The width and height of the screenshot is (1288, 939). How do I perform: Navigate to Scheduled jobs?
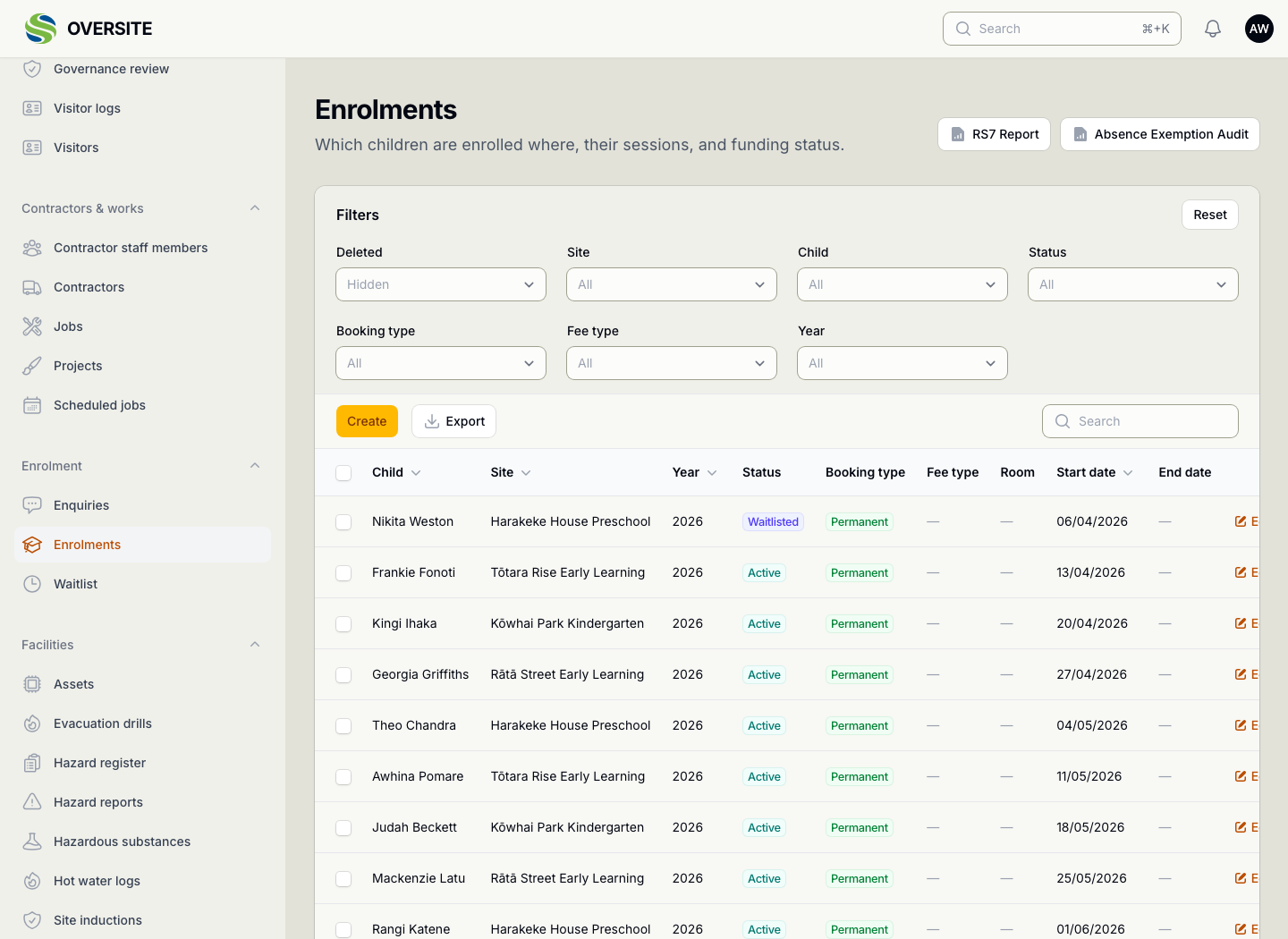pyautogui.click(x=142, y=405)
